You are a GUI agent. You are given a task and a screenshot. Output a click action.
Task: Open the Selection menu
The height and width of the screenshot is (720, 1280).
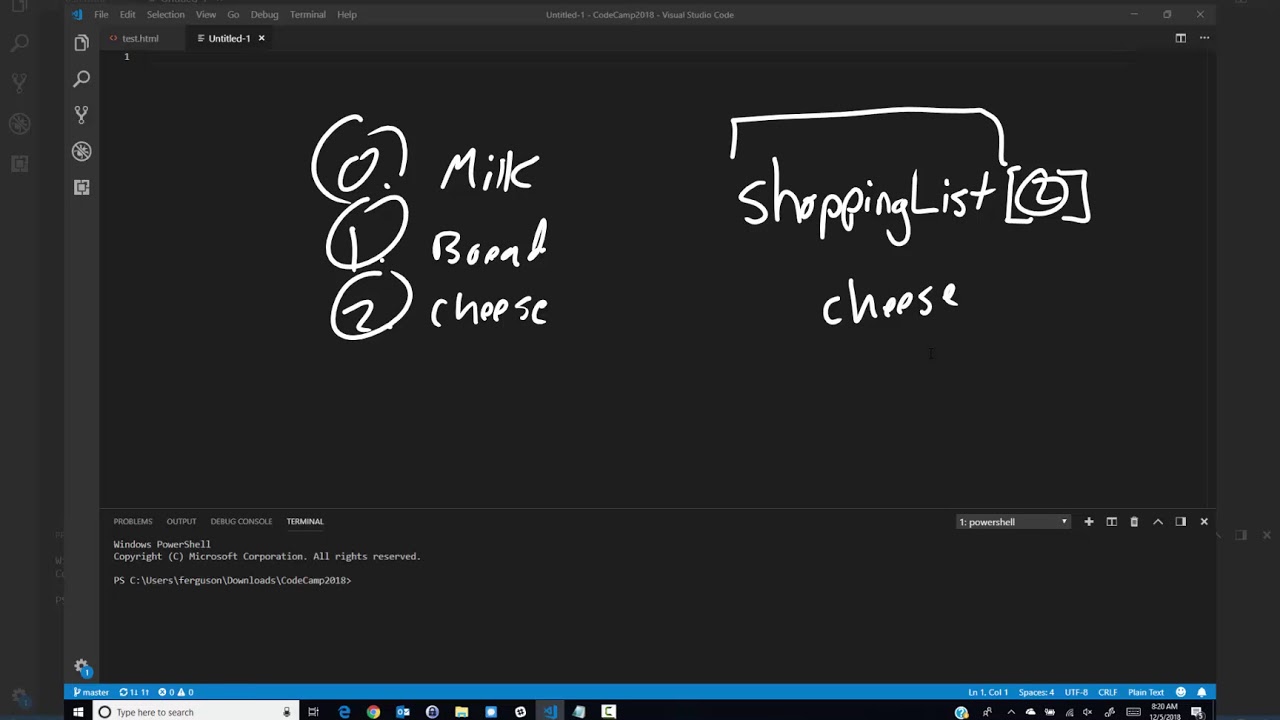point(165,14)
